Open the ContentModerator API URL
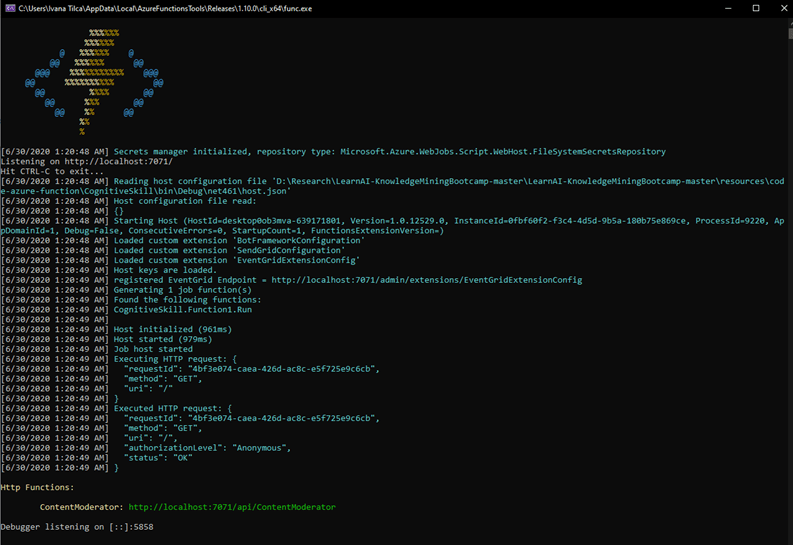 click(232, 507)
